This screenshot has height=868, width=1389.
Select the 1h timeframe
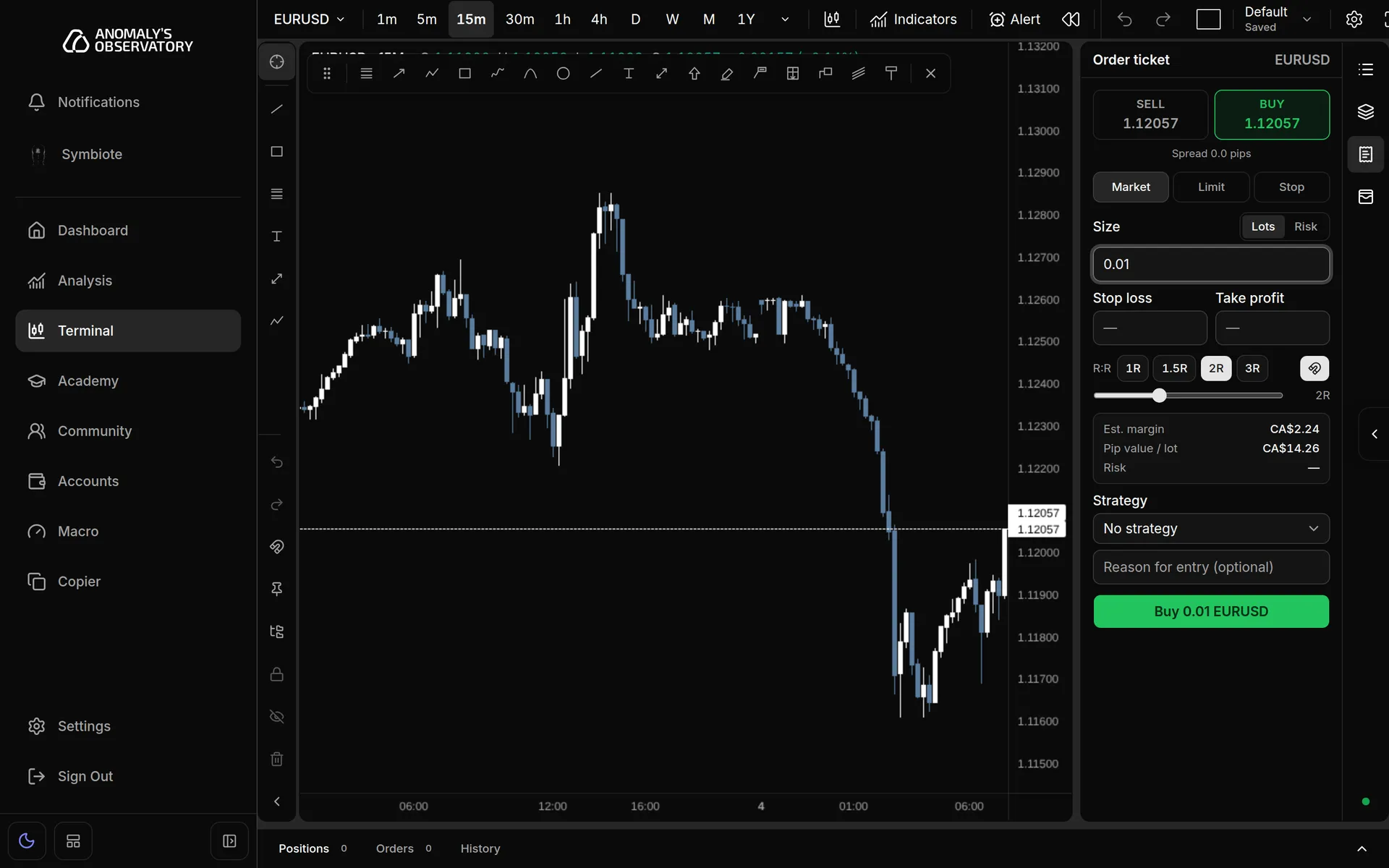562,20
